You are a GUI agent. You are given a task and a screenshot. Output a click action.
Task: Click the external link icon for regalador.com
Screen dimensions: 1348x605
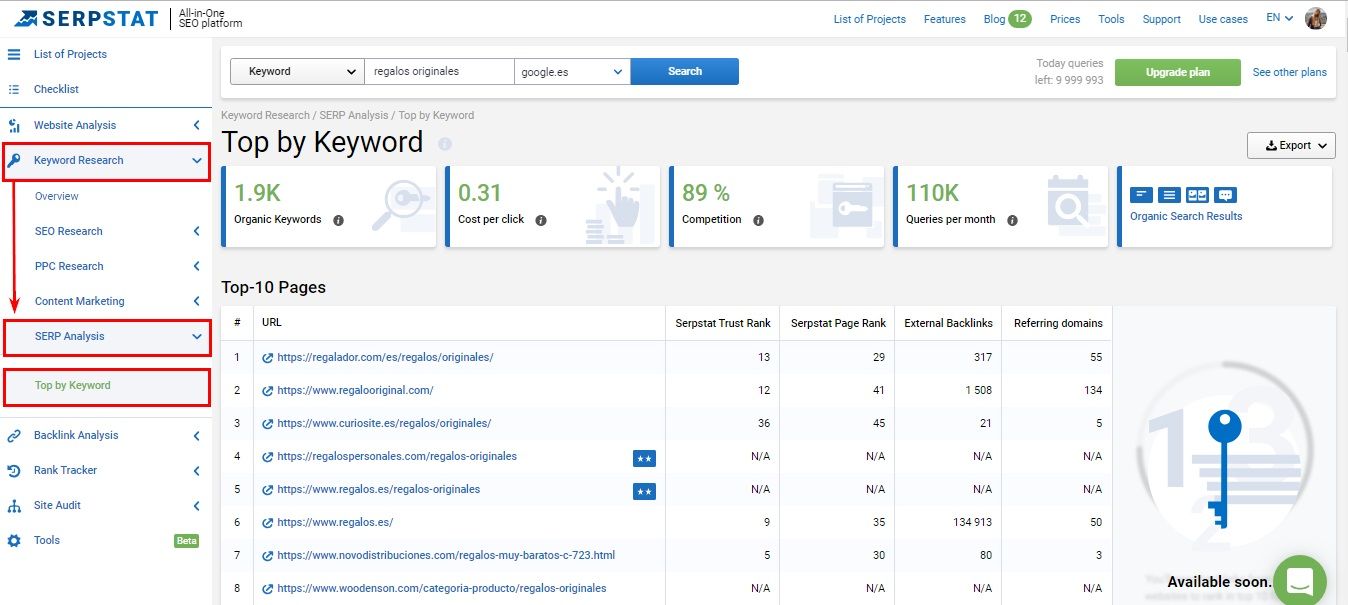point(267,358)
